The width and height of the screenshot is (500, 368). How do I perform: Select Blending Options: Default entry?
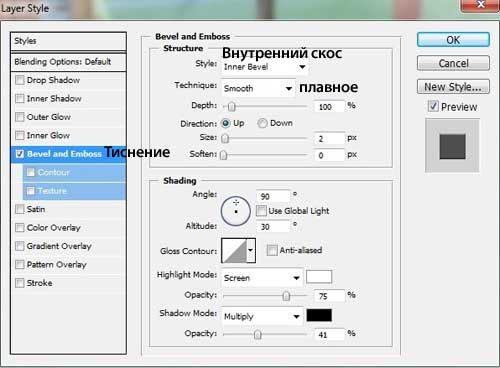(68, 62)
